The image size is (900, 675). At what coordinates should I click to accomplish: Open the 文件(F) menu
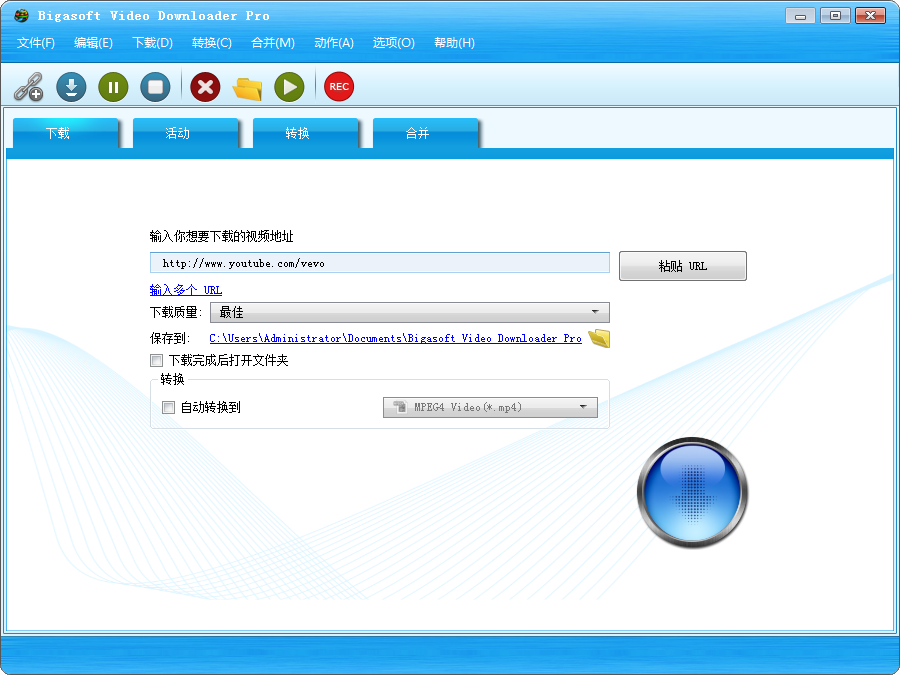pos(36,43)
